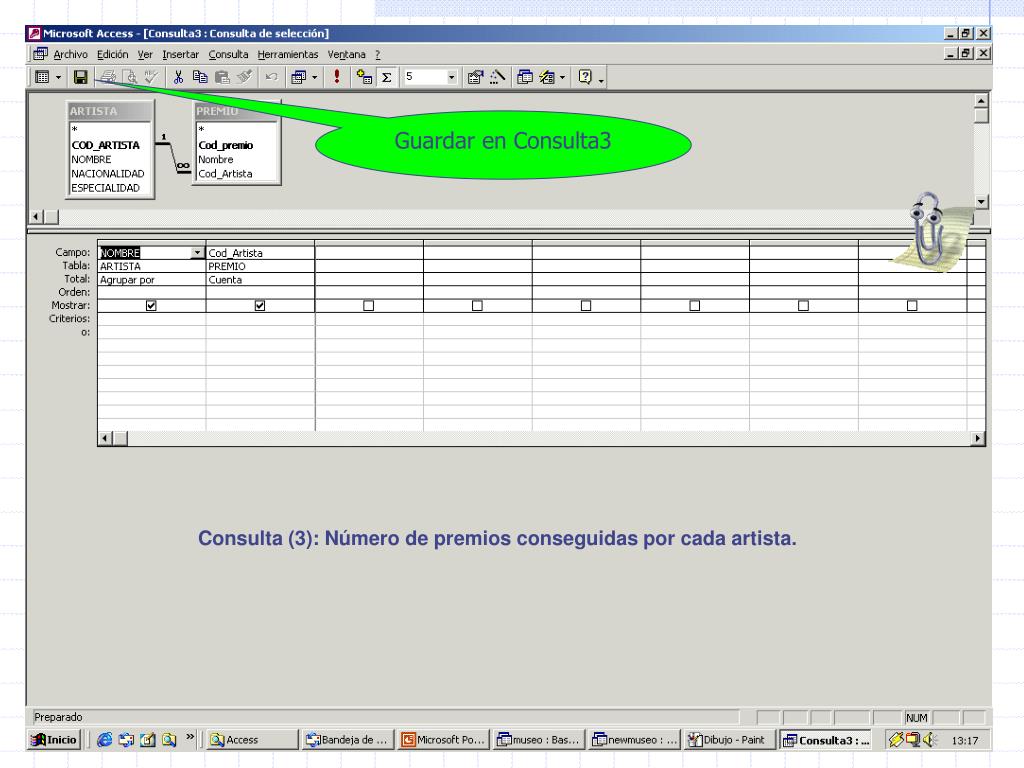
Task: Click the Paste icon
Action: (223, 77)
